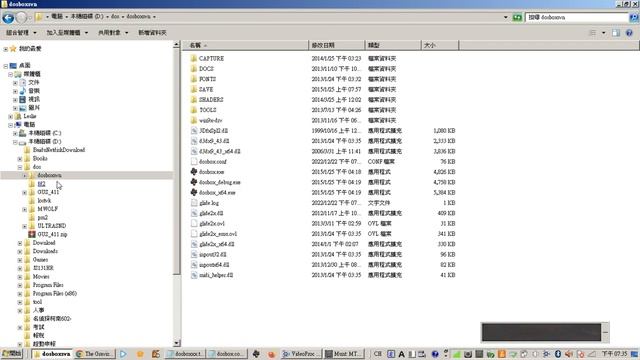The height and width of the screenshot is (360, 640).
Task: Click the Favorites star in navigation pane
Action: [x=13, y=49]
